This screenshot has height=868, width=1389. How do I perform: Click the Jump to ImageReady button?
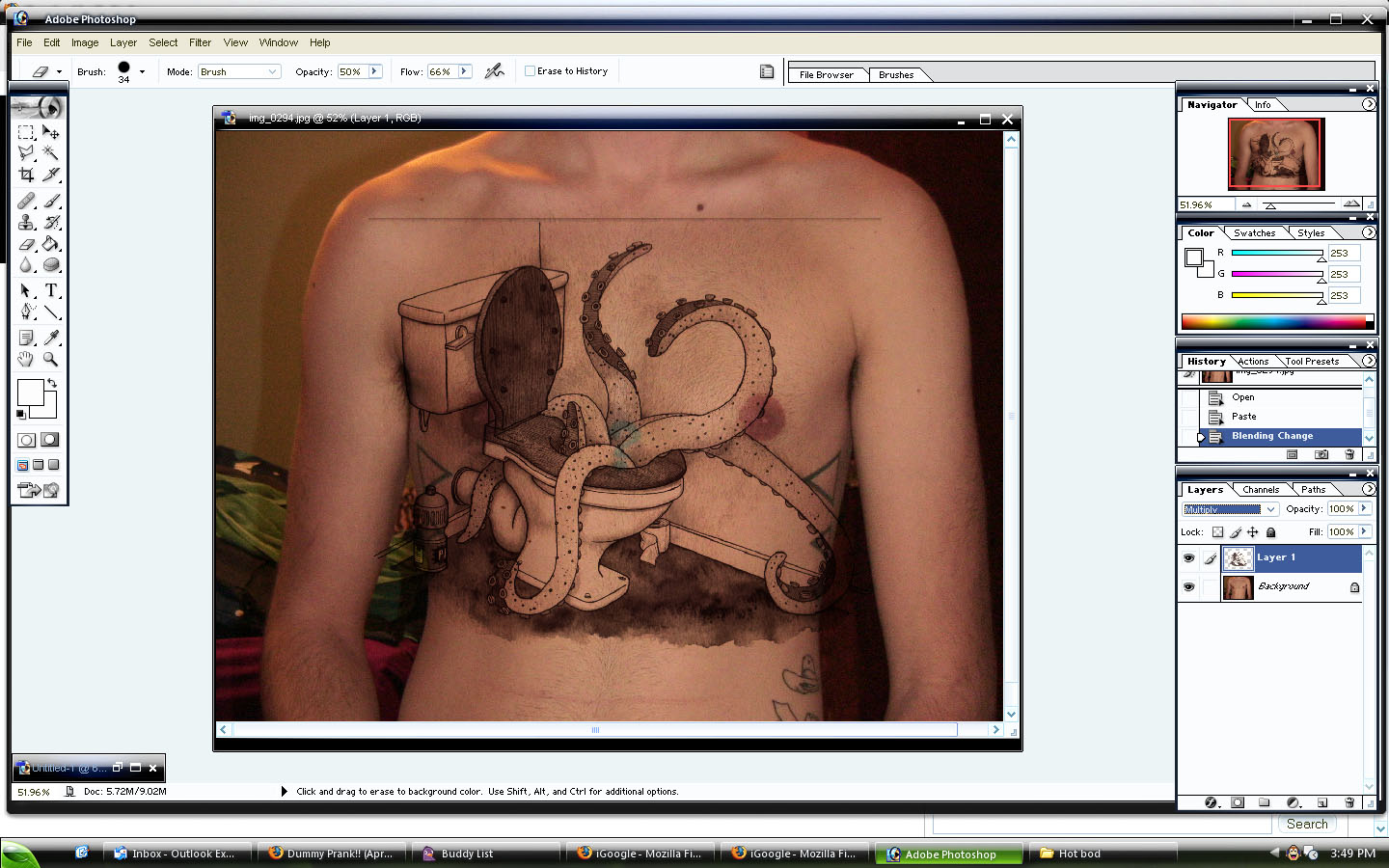click(x=39, y=490)
